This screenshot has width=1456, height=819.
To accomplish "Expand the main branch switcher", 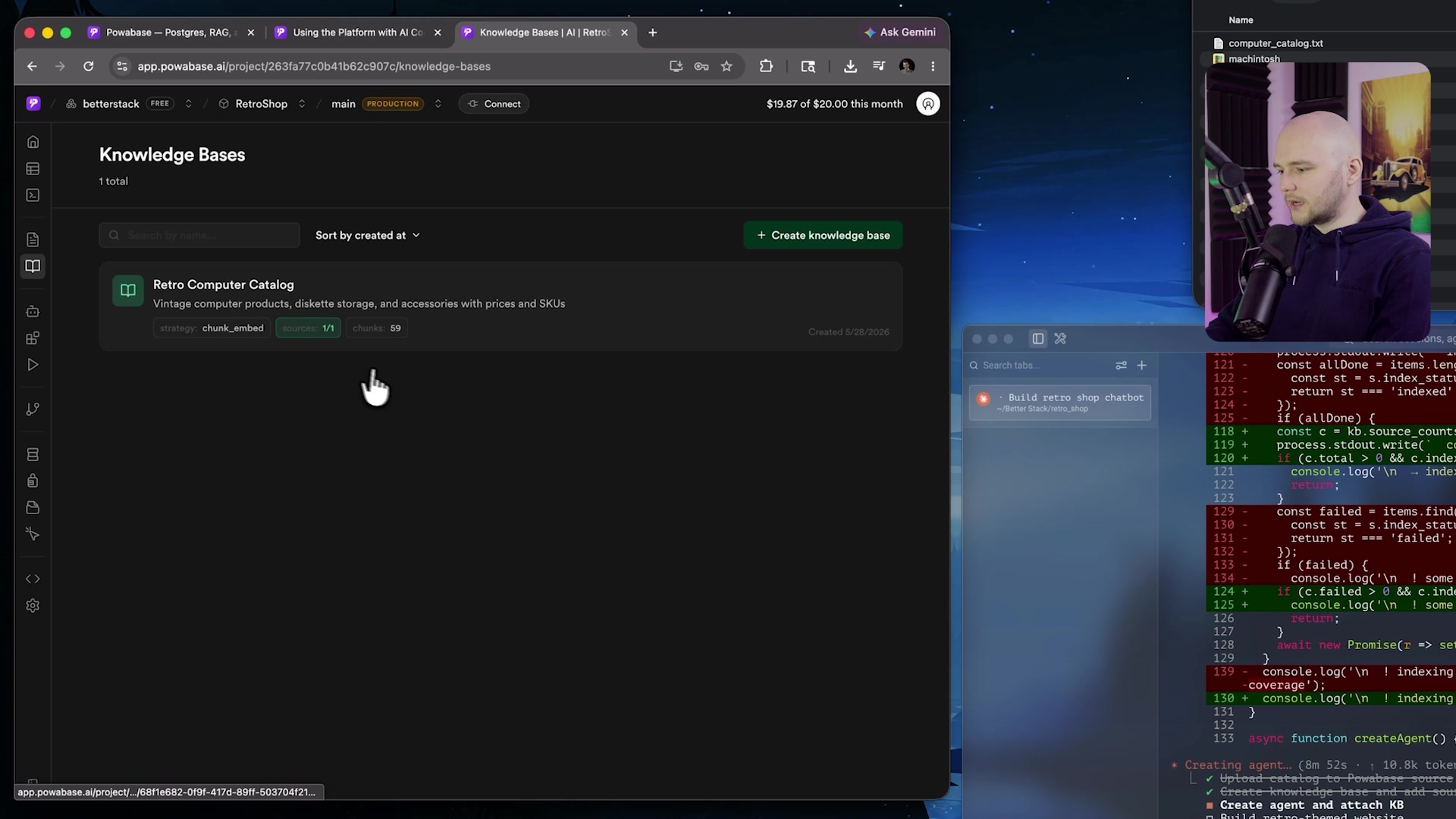I will pos(438,104).
